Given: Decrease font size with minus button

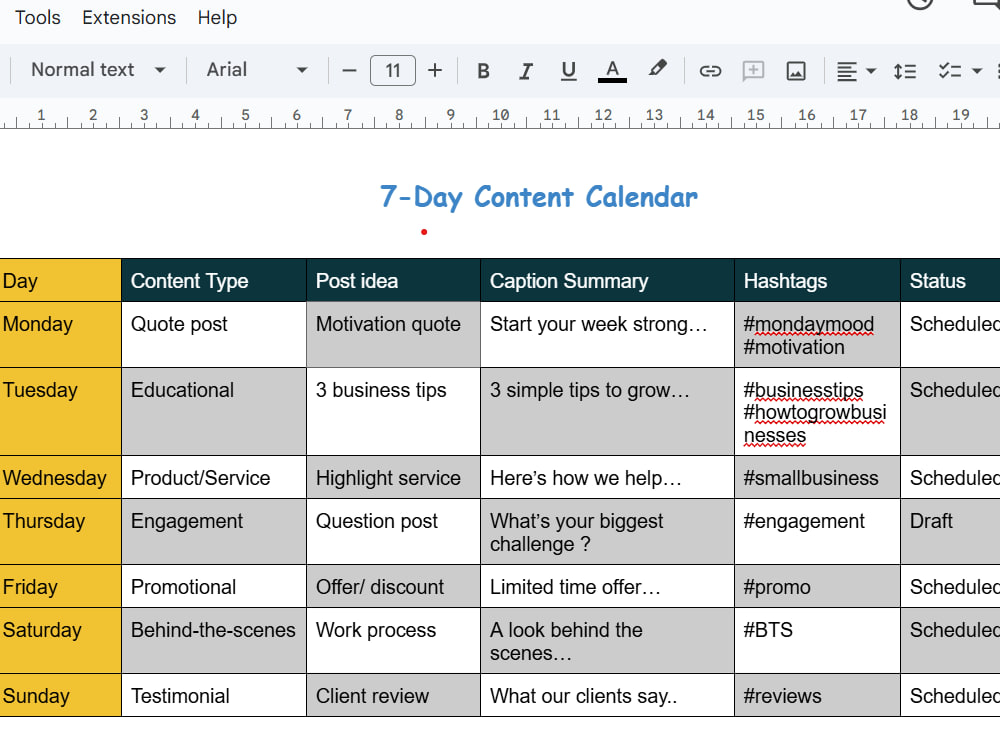Looking at the screenshot, I should pyautogui.click(x=349, y=70).
